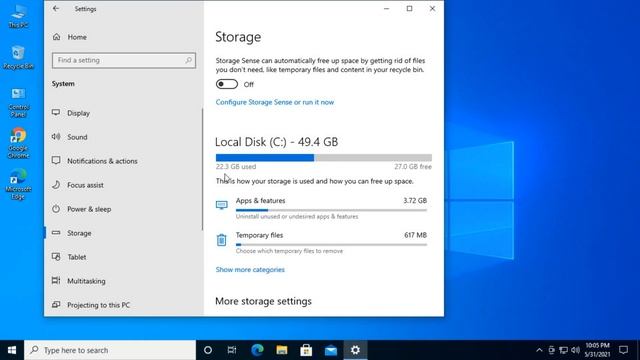Click the Display monitor icon in sidebar
The width and height of the screenshot is (640, 360).
pyautogui.click(x=56, y=113)
